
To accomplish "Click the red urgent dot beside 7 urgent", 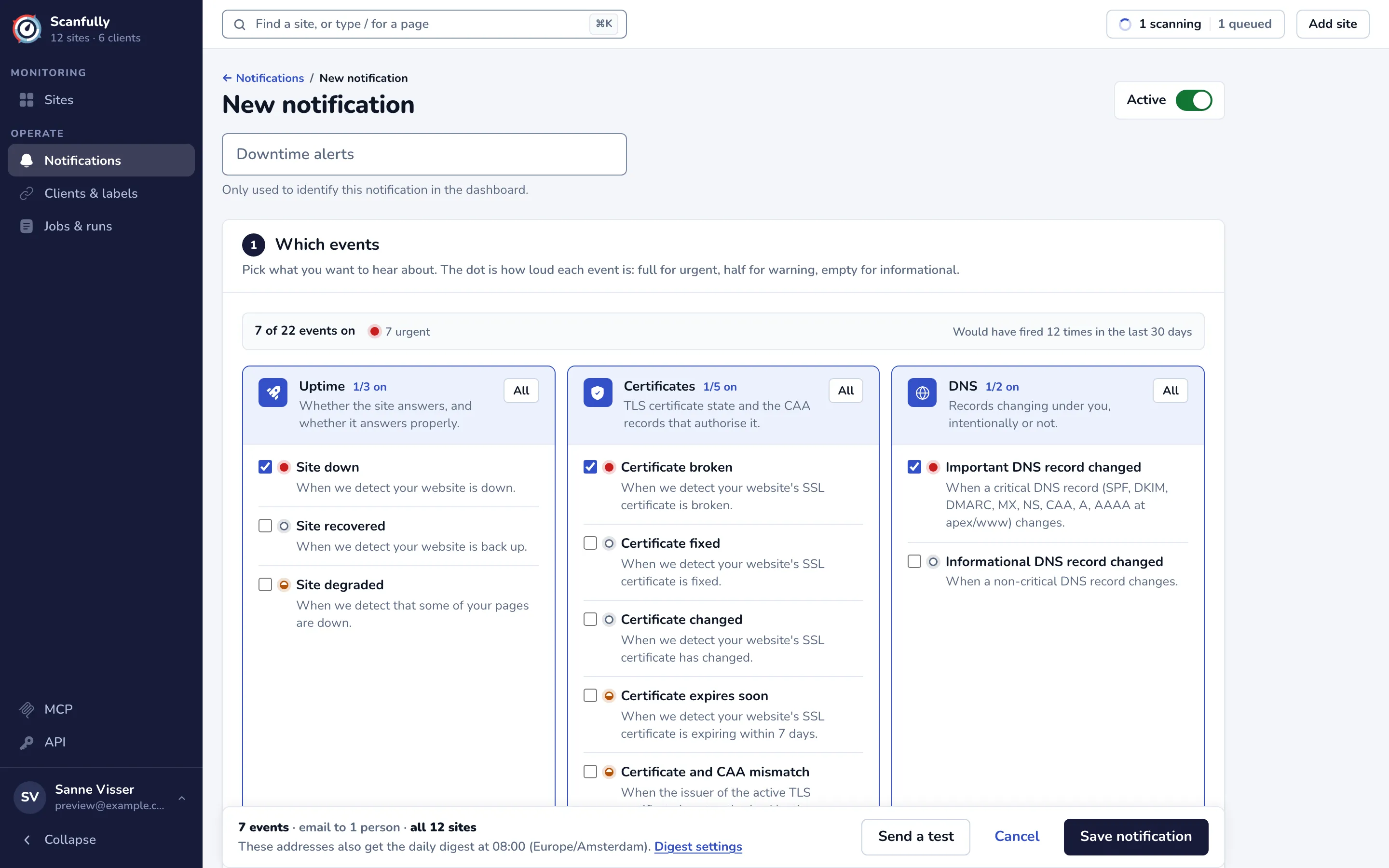I will (374, 331).
